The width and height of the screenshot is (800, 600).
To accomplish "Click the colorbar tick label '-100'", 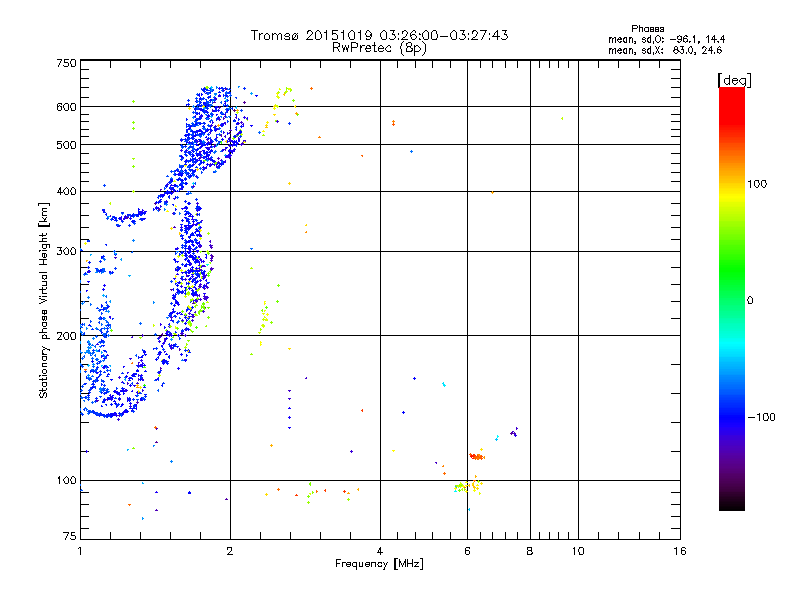I will click(761, 417).
